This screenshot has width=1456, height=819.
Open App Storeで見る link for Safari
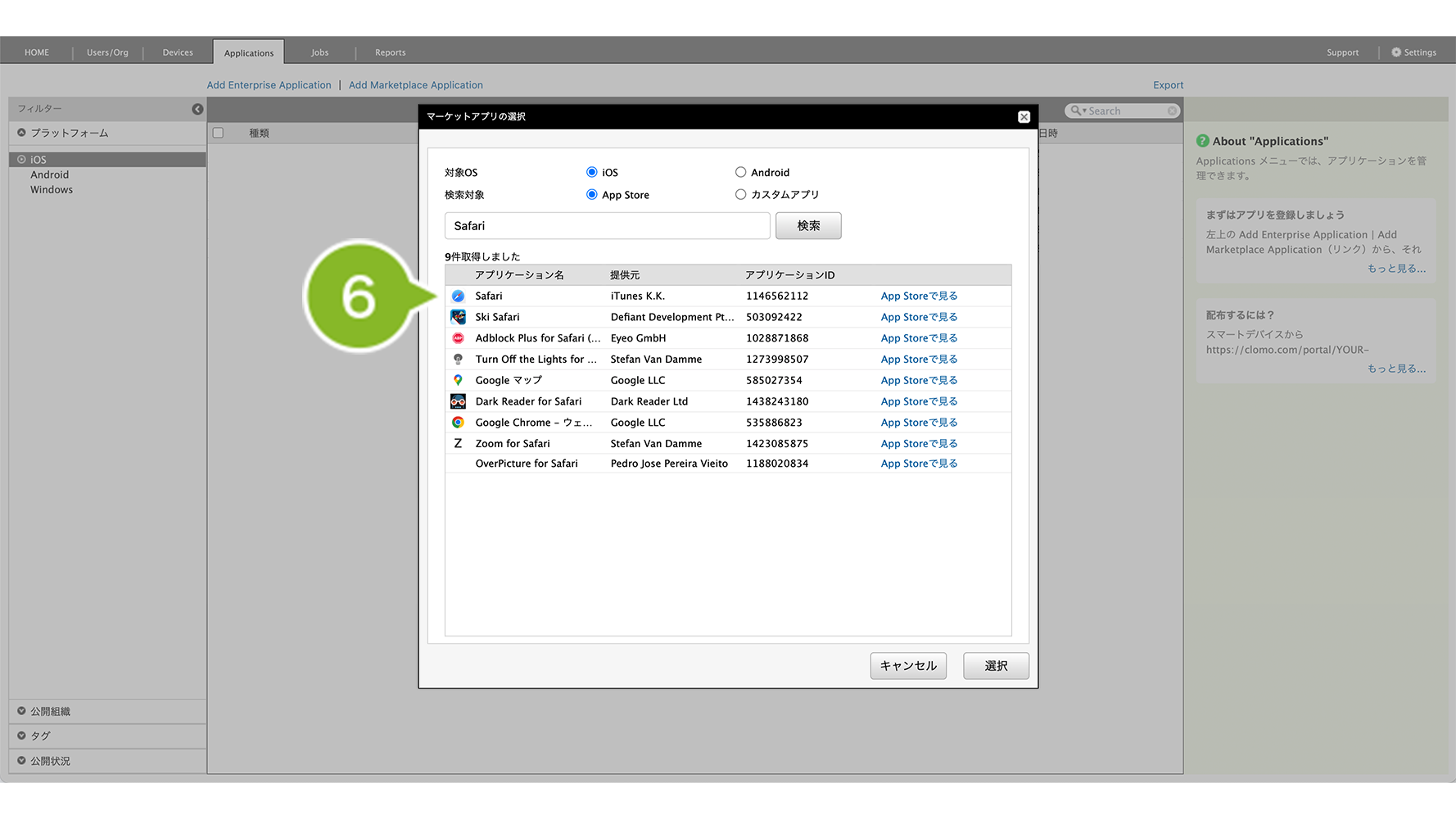pos(919,296)
